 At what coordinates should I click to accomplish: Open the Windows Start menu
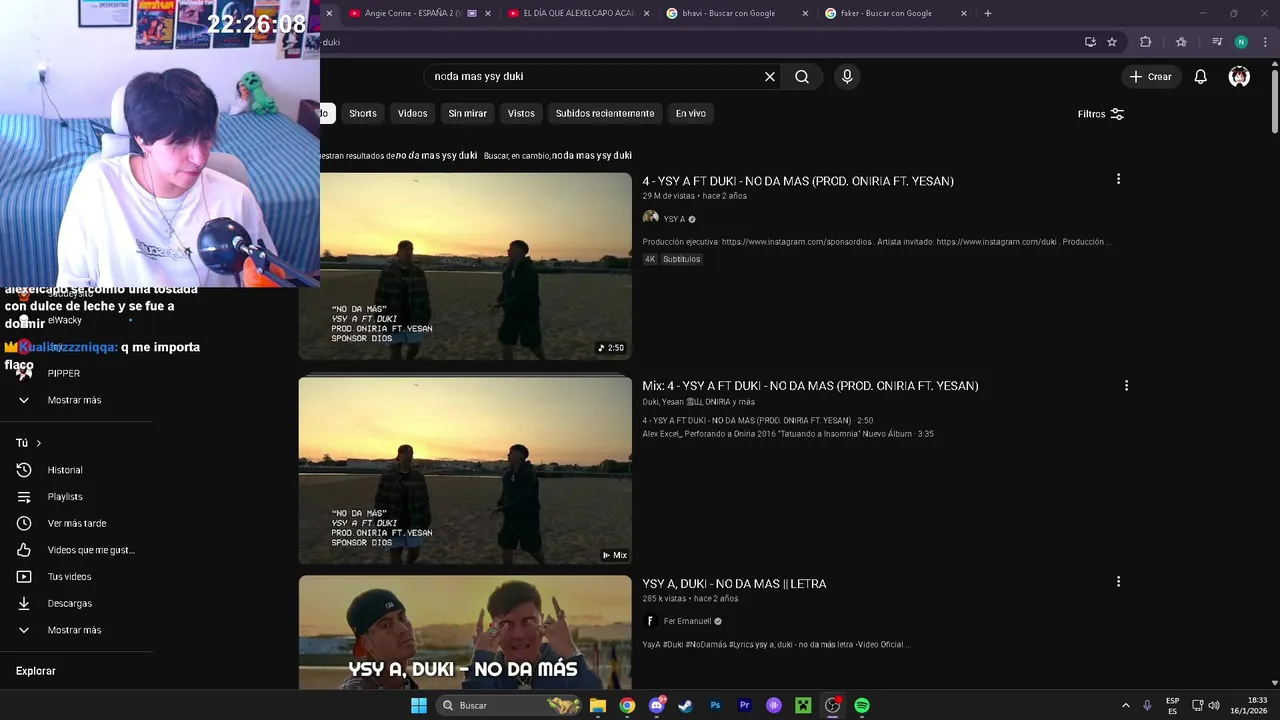[x=419, y=705]
